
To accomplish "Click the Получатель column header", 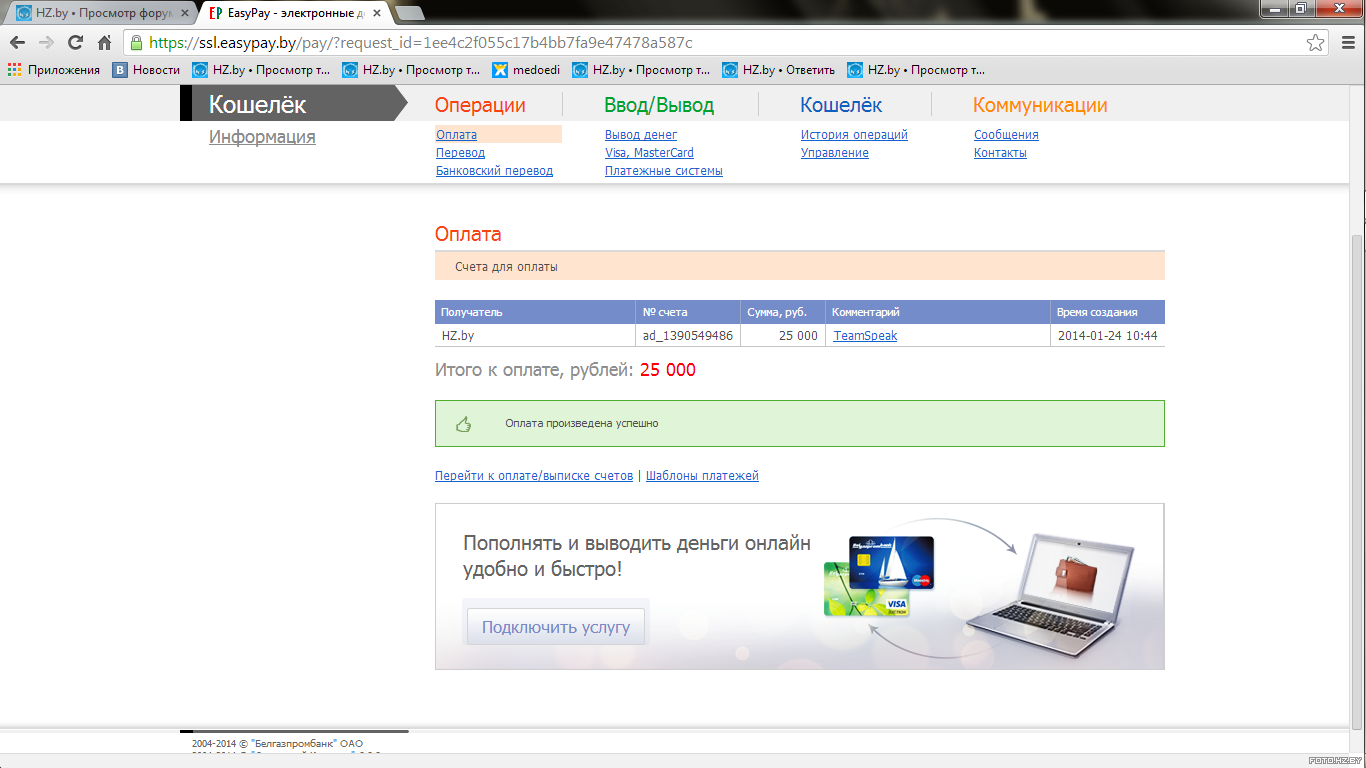I will pyautogui.click(x=535, y=312).
